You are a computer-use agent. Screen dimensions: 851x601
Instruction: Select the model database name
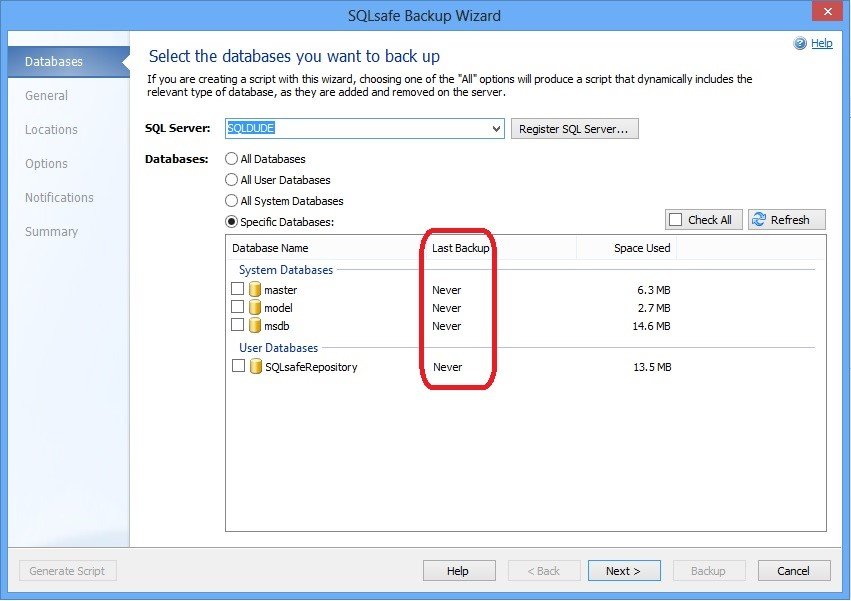[x=278, y=308]
